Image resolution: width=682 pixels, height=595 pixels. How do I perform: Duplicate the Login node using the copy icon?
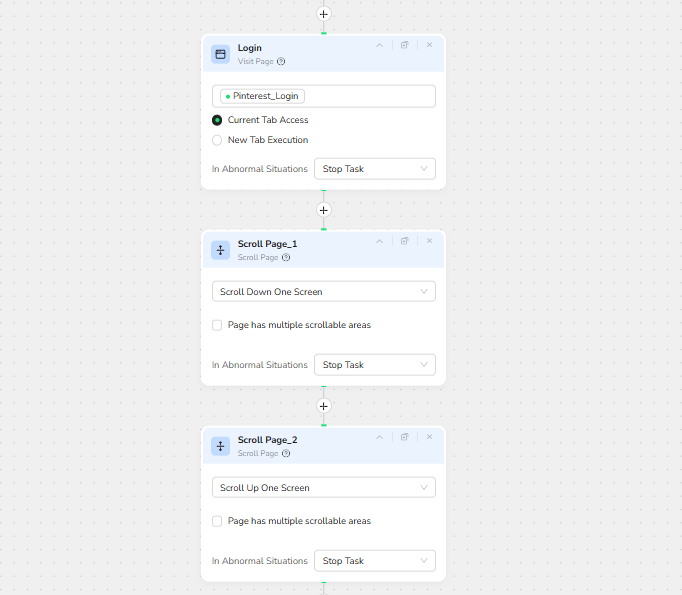coord(405,45)
